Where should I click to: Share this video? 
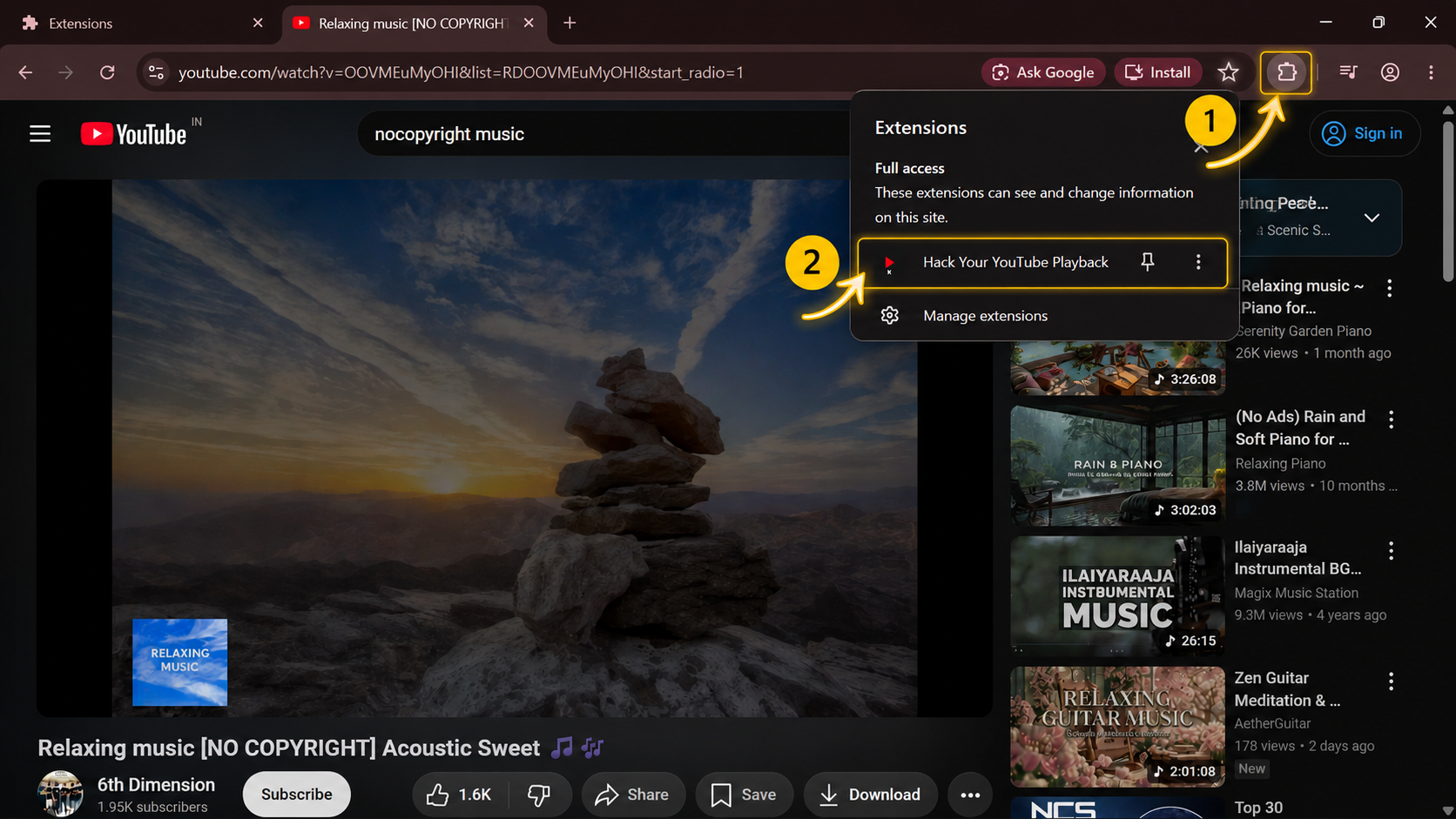pos(633,795)
